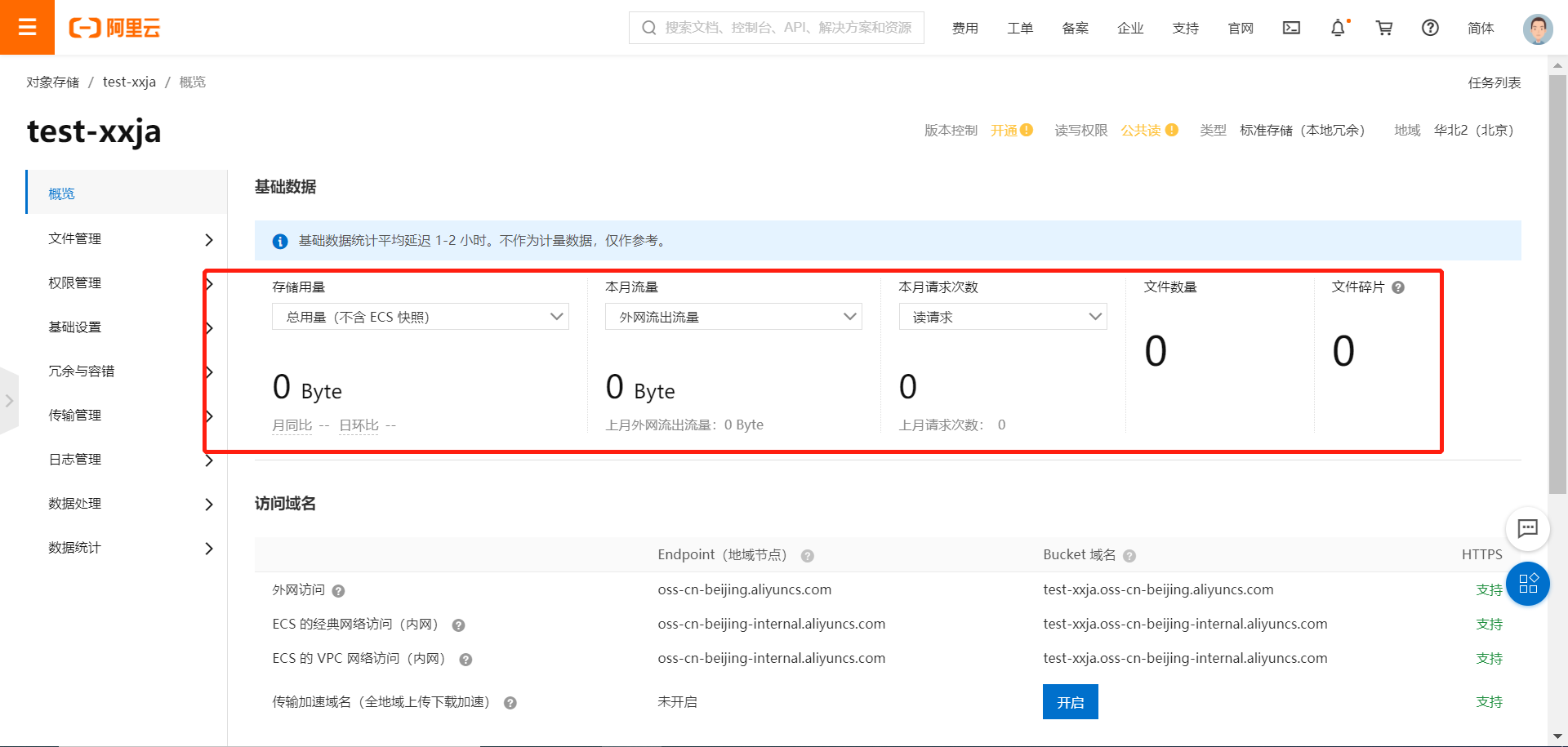The width and height of the screenshot is (1568, 747).
Task: Open the user avatar profile
Action: click(x=1538, y=27)
